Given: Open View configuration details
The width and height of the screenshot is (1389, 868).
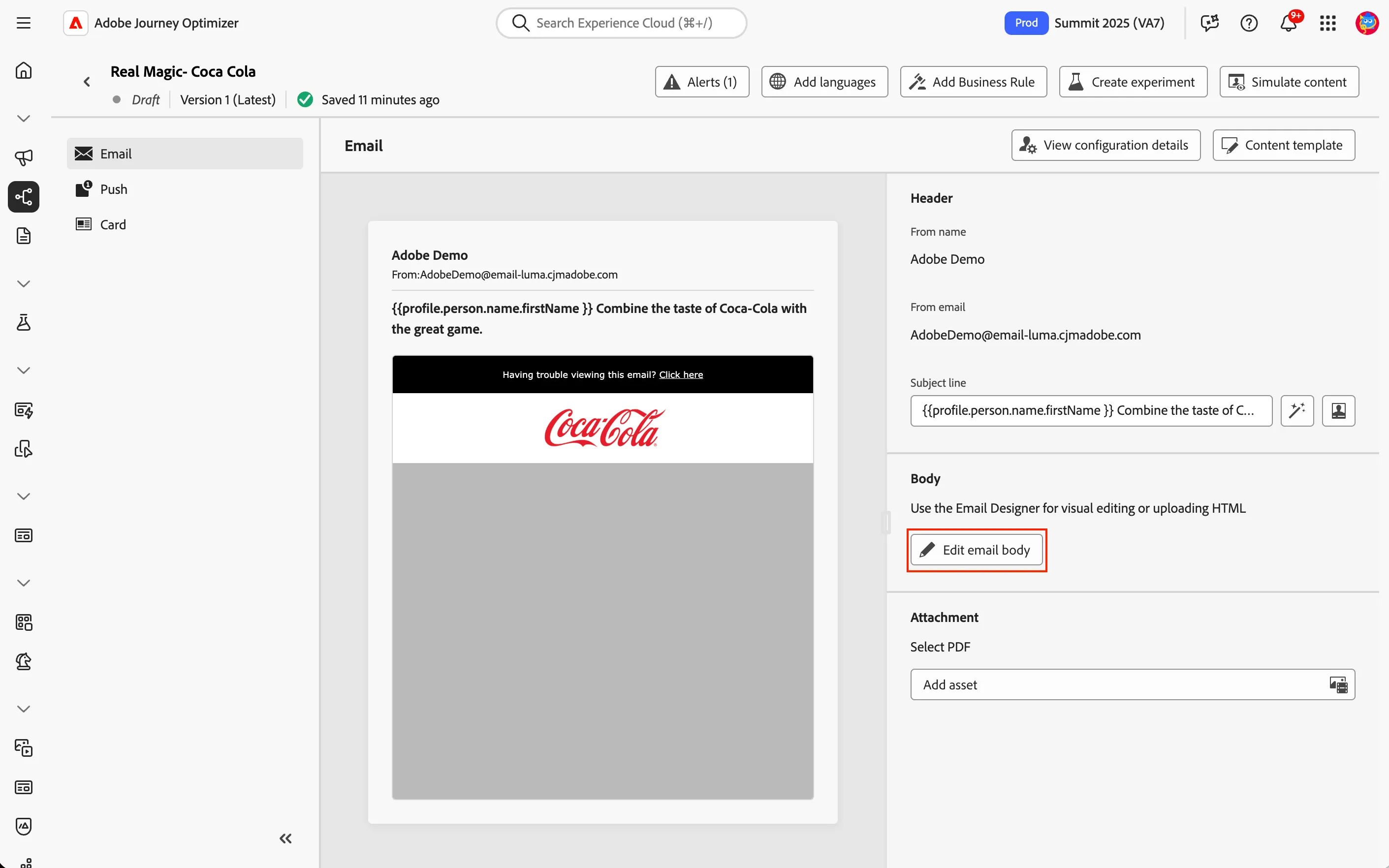Looking at the screenshot, I should point(1106,145).
